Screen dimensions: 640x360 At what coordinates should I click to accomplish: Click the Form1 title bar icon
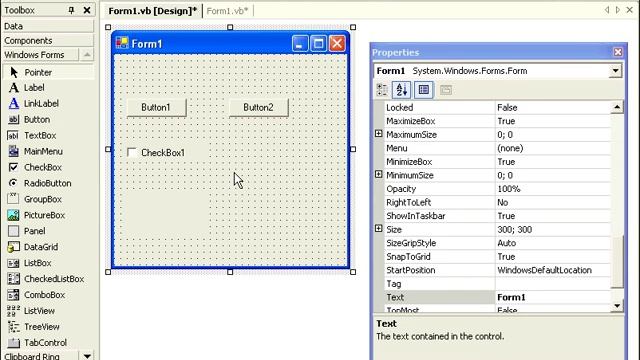122,43
